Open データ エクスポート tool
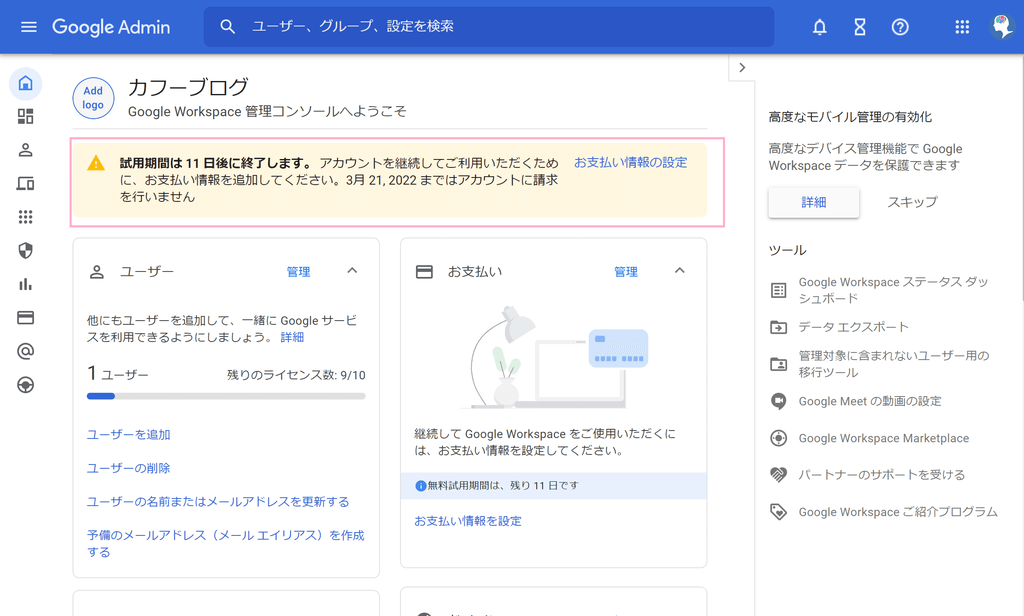 pyautogui.click(x=854, y=327)
